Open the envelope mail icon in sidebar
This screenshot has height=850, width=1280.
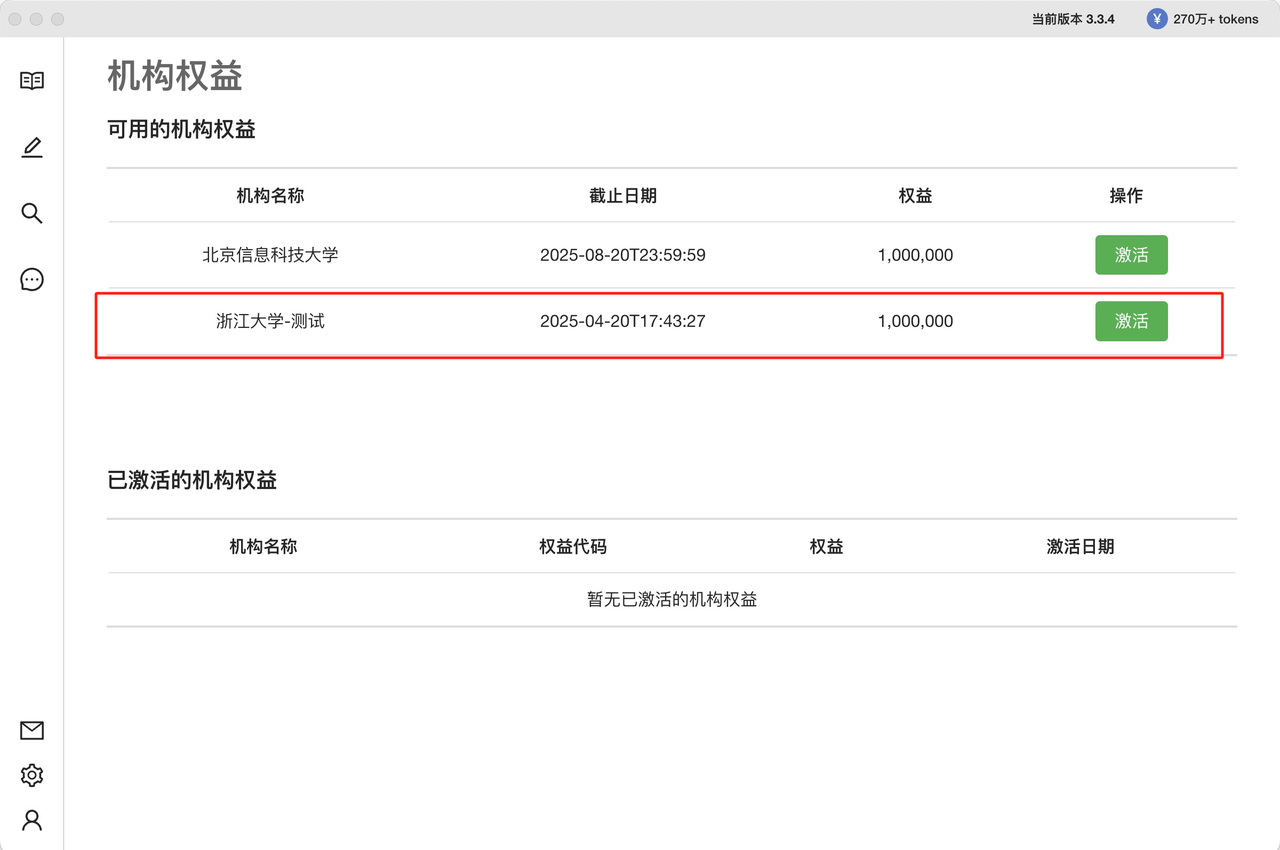pos(32,731)
